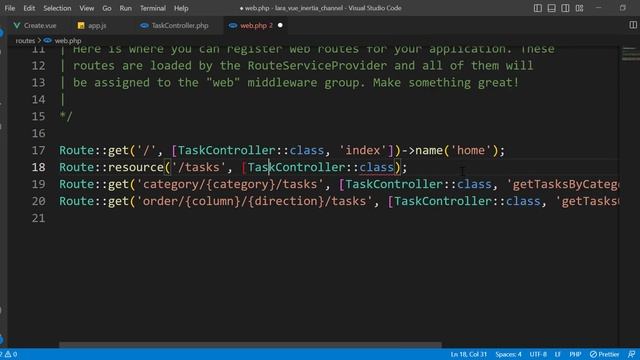
Task: Open the Go menu
Action: 107,8
